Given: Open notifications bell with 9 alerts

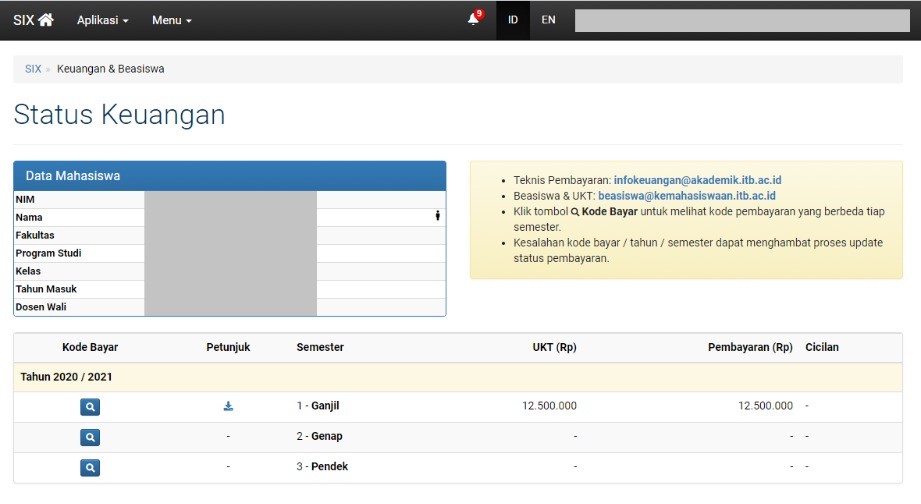Looking at the screenshot, I should (x=473, y=19).
